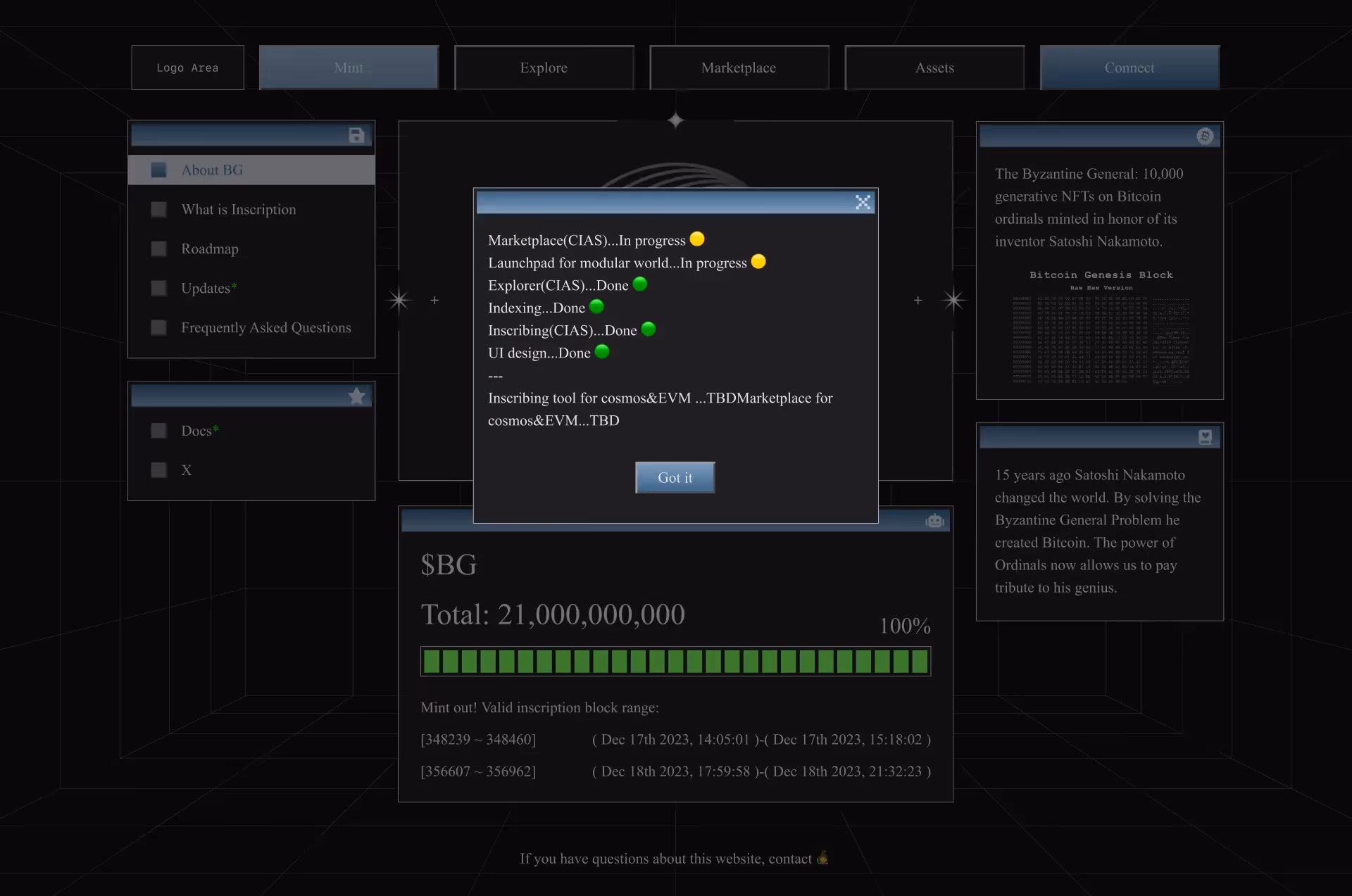Click the left sparkle star navigation icon
Image resolution: width=1352 pixels, height=896 pixels.
(399, 301)
